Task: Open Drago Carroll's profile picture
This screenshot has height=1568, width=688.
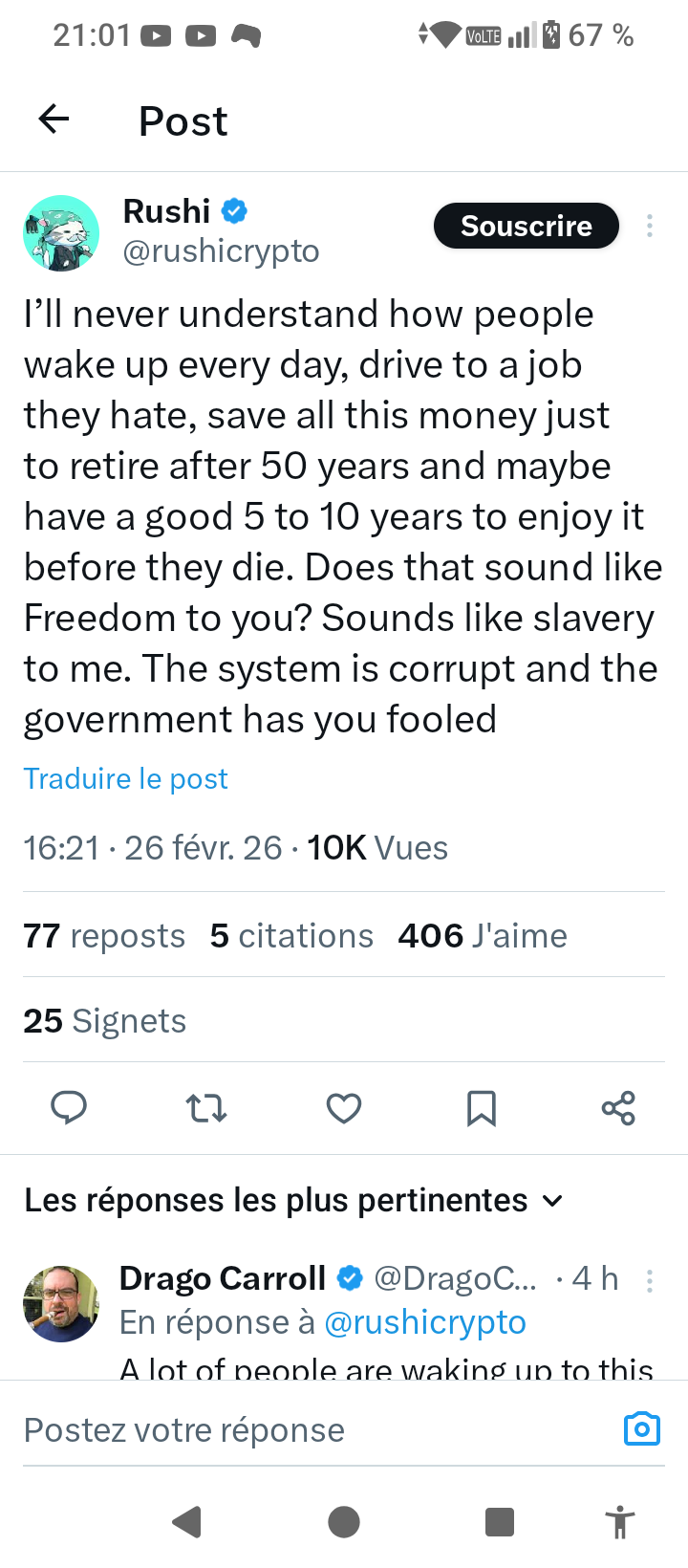Action: coord(61,1303)
